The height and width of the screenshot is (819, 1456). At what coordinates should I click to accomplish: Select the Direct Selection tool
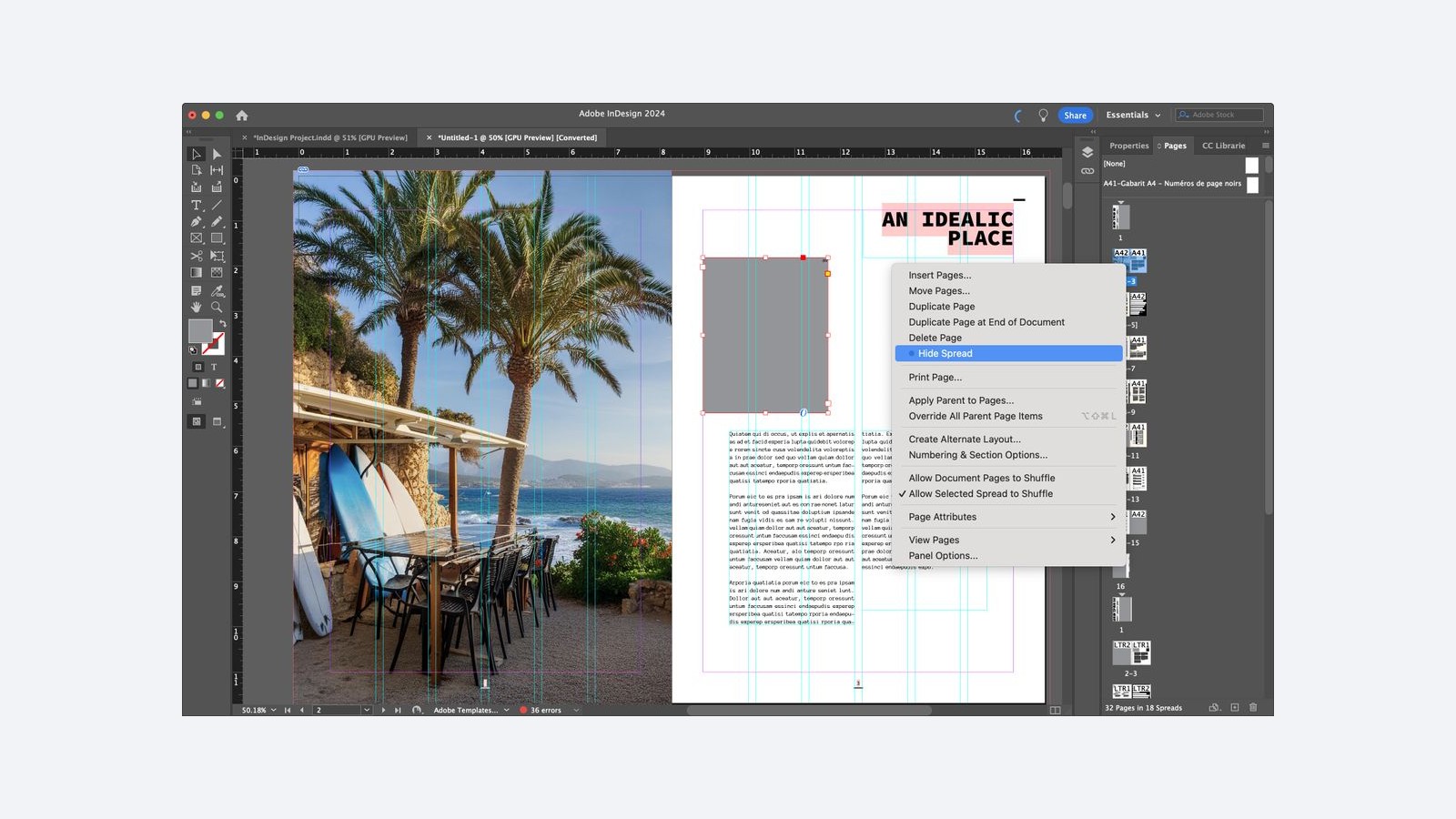pos(217,154)
